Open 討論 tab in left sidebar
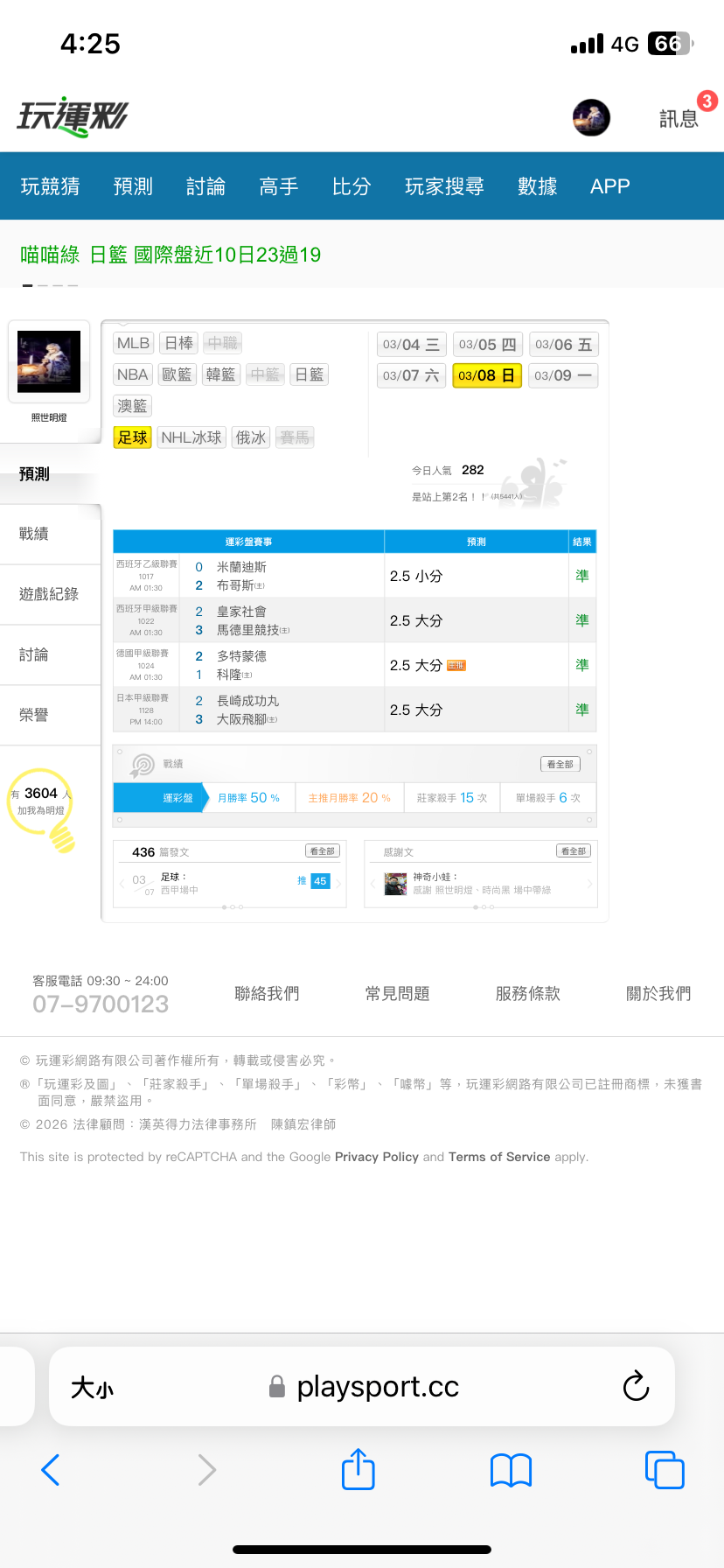The width and height of the screenshot is (724, 1568). [x=50, y=654]
